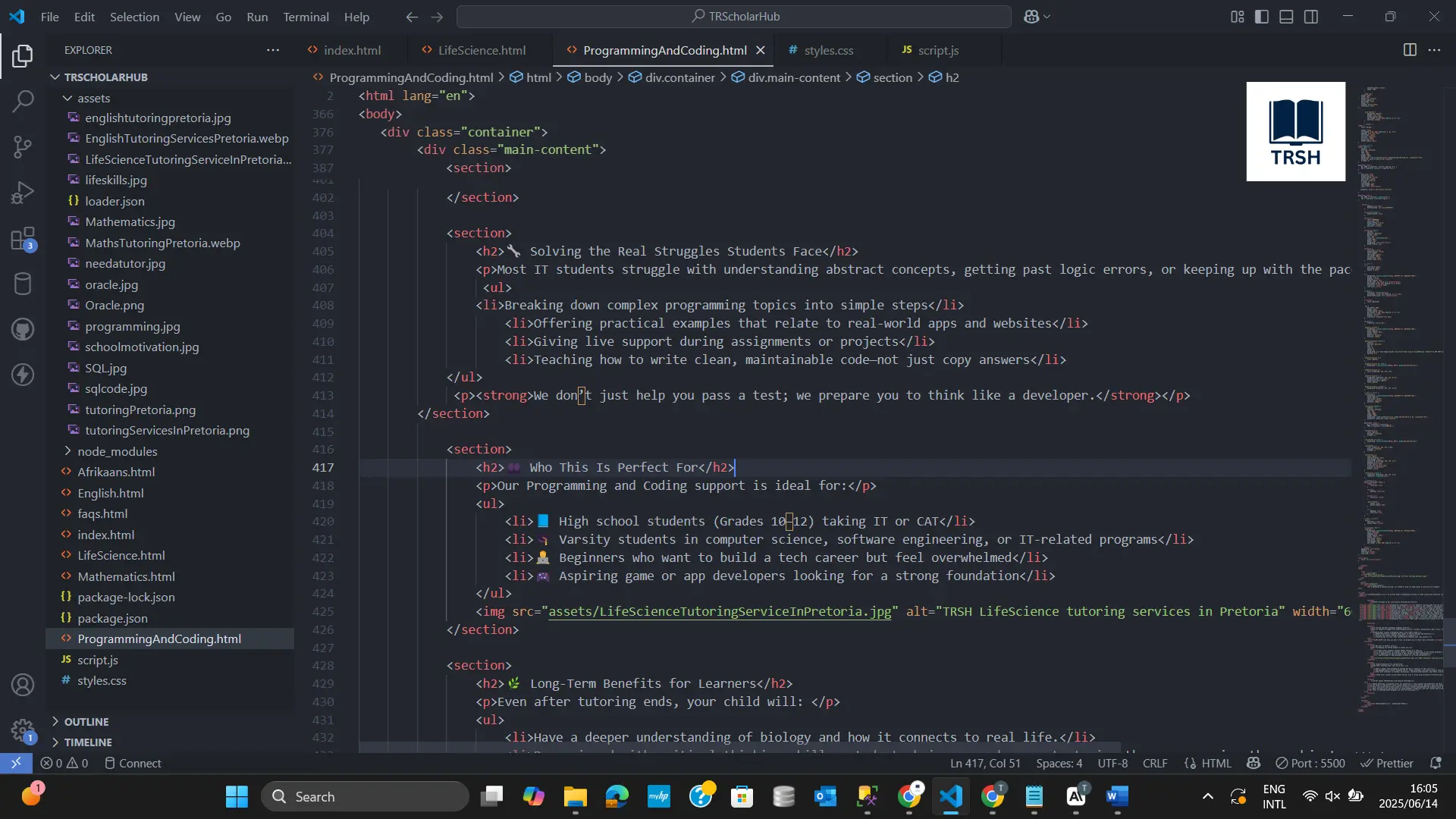
Task: Toggle the Secondary Side Bar layout button
Action: pyautogui.click(x=1311, y=17)
